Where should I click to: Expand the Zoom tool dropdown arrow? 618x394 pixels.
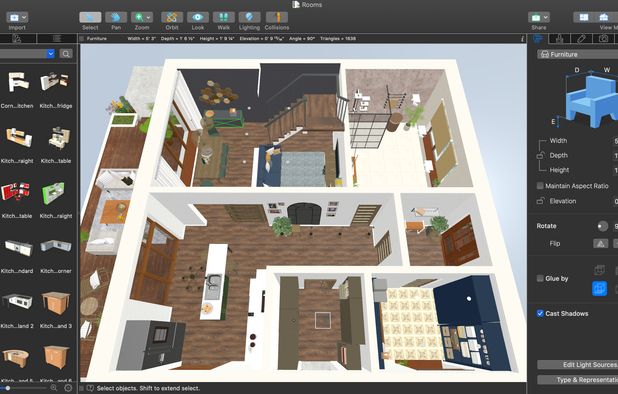tap(149, 17)
